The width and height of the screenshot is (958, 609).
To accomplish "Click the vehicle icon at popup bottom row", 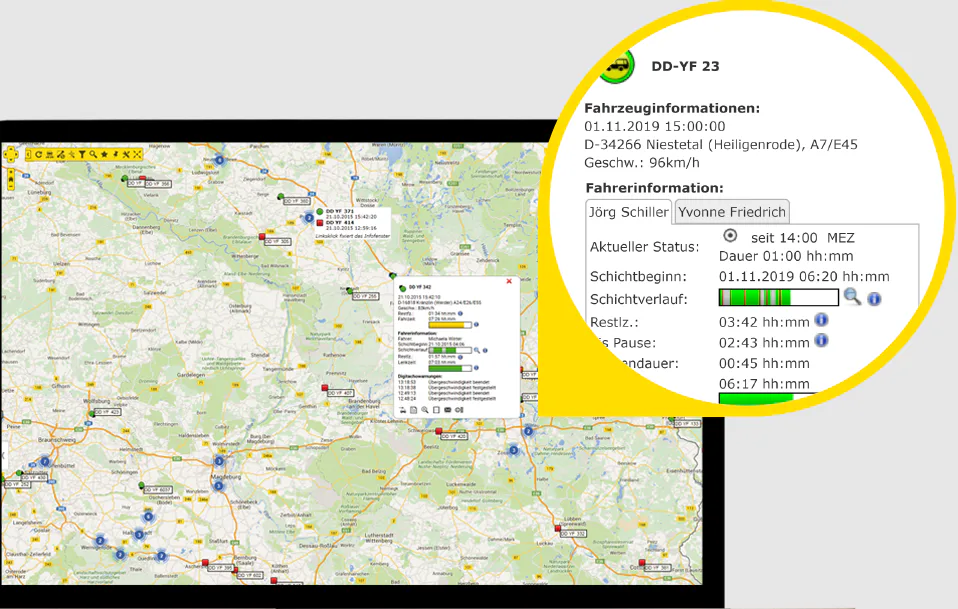I will point(403,410).
